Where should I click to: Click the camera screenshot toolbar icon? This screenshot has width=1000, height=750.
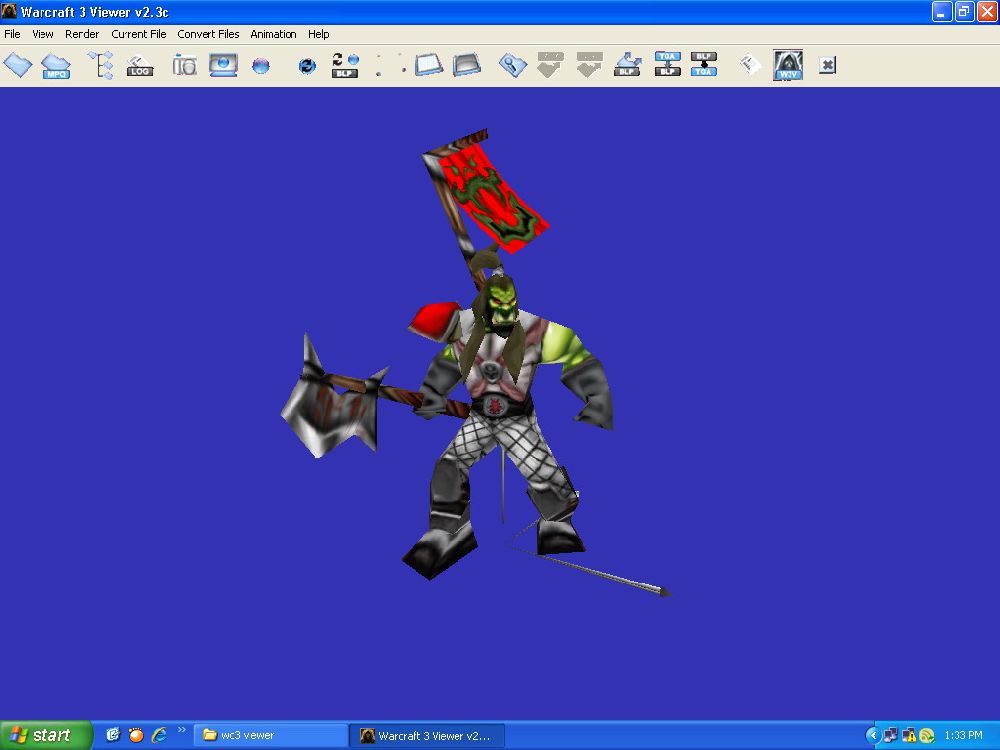pos(184,65)
